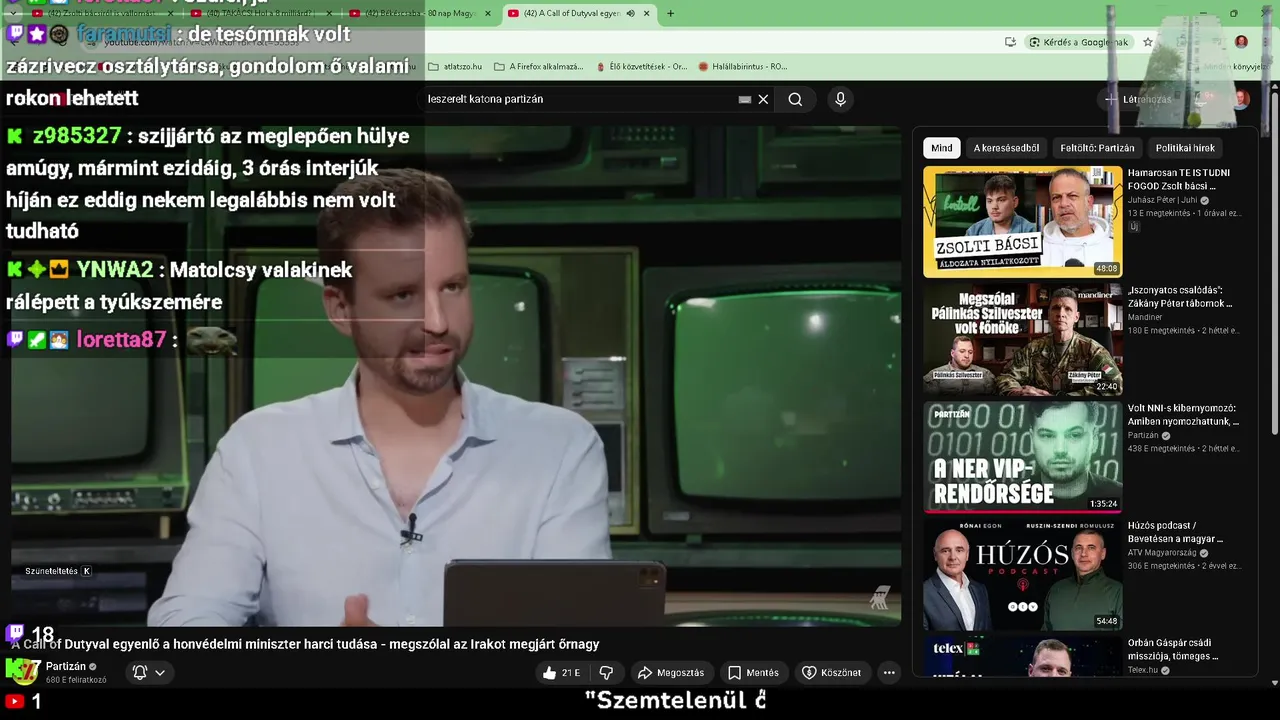Click the Létrehozás create button

(1137, 99)
